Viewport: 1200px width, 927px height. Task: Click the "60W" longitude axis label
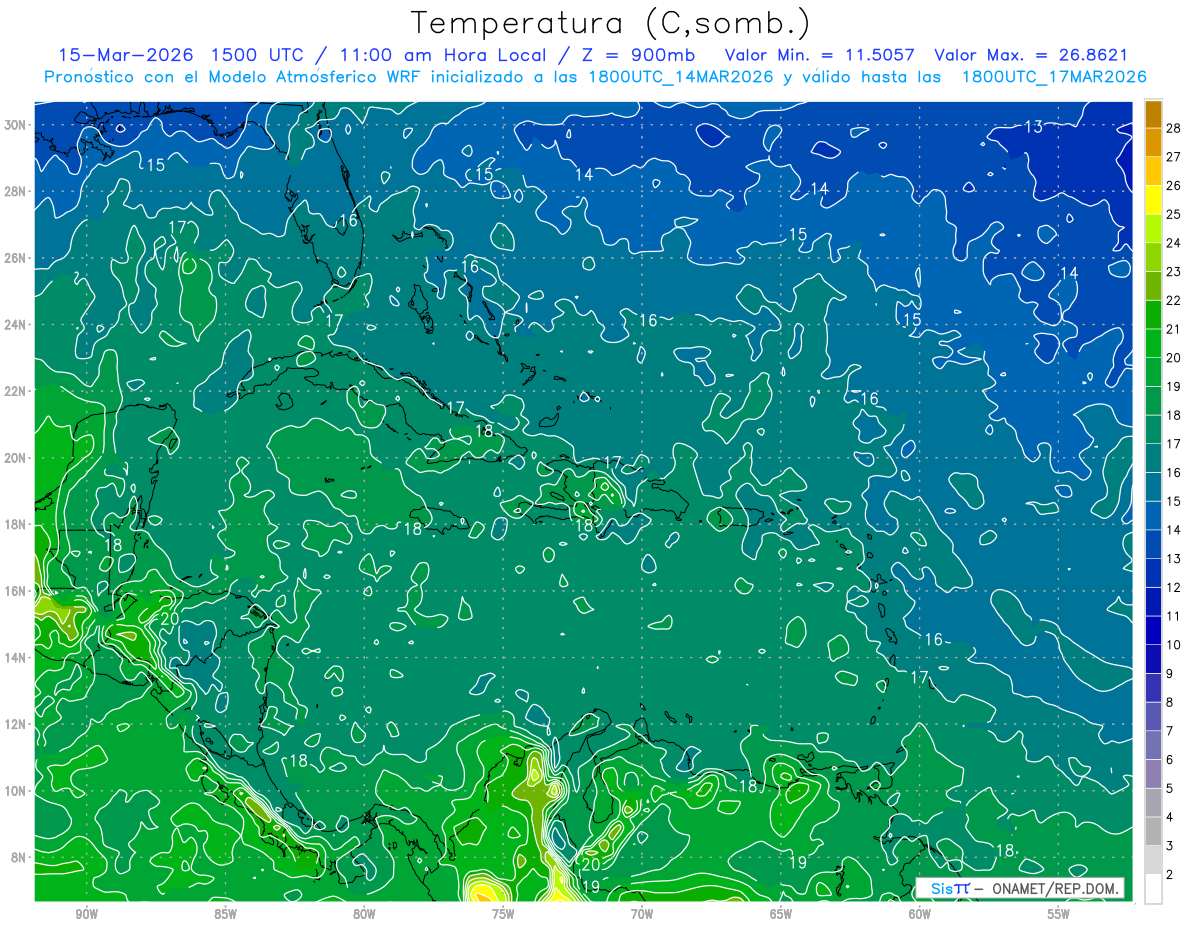(x=920, y=914)
